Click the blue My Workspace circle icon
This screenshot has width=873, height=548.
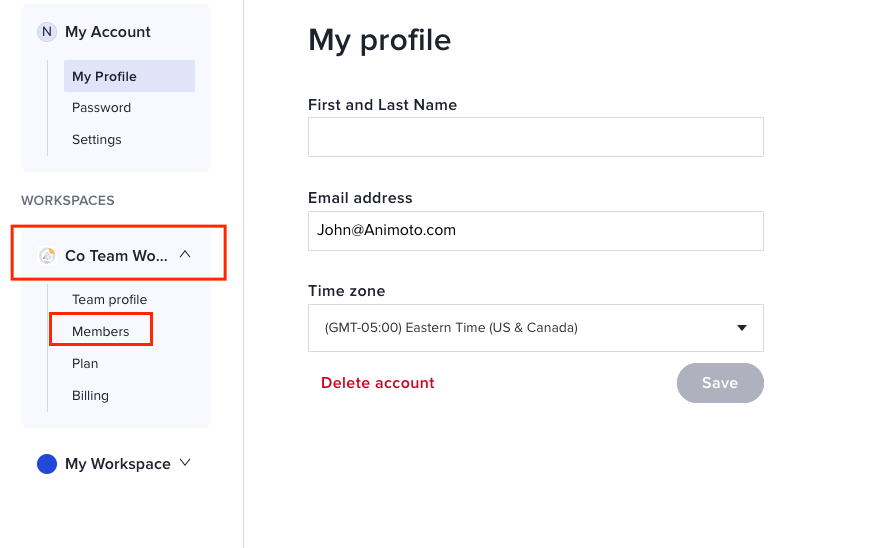tap(47, 464)
